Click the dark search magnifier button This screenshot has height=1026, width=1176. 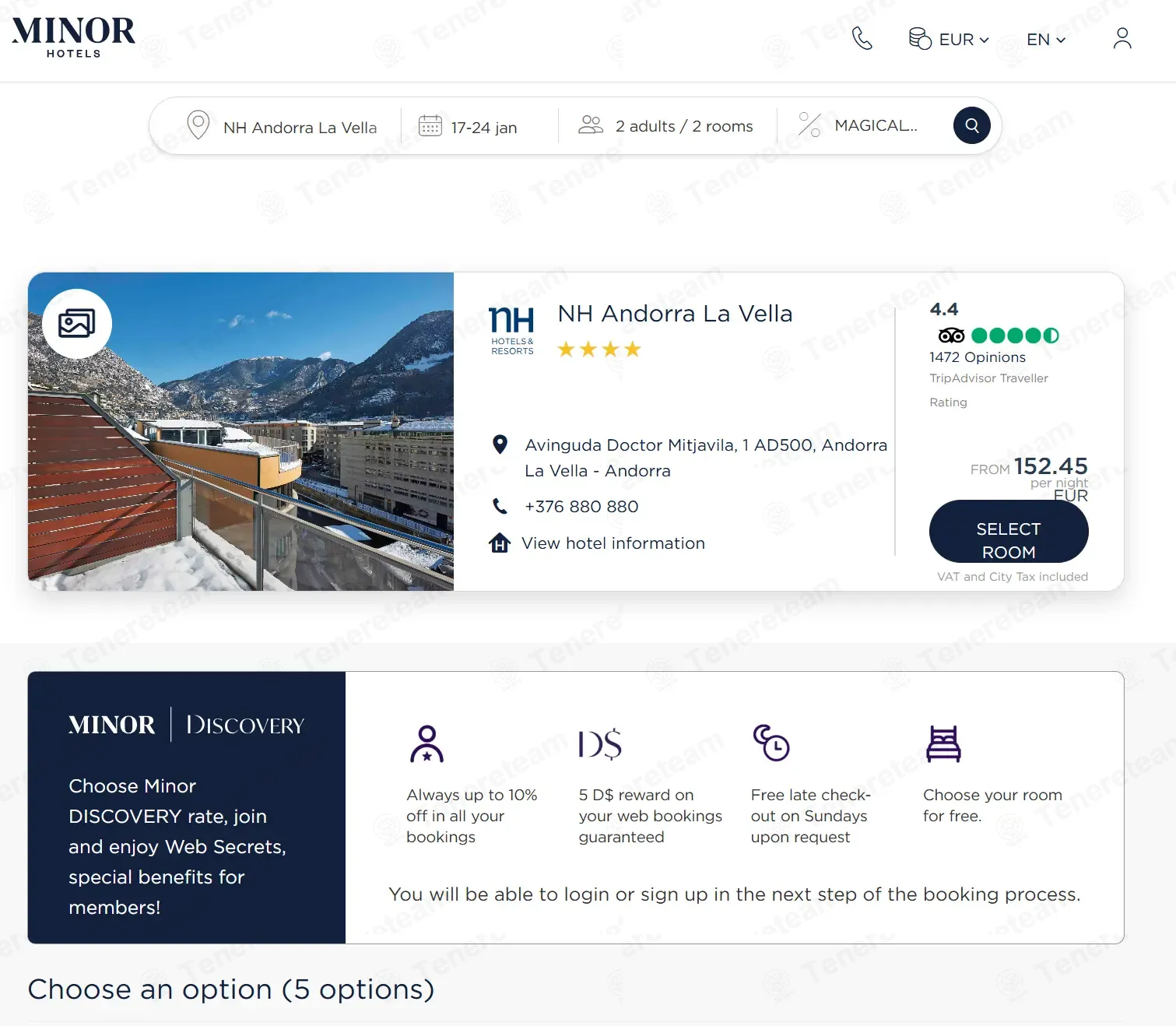(x=971, y=125)
